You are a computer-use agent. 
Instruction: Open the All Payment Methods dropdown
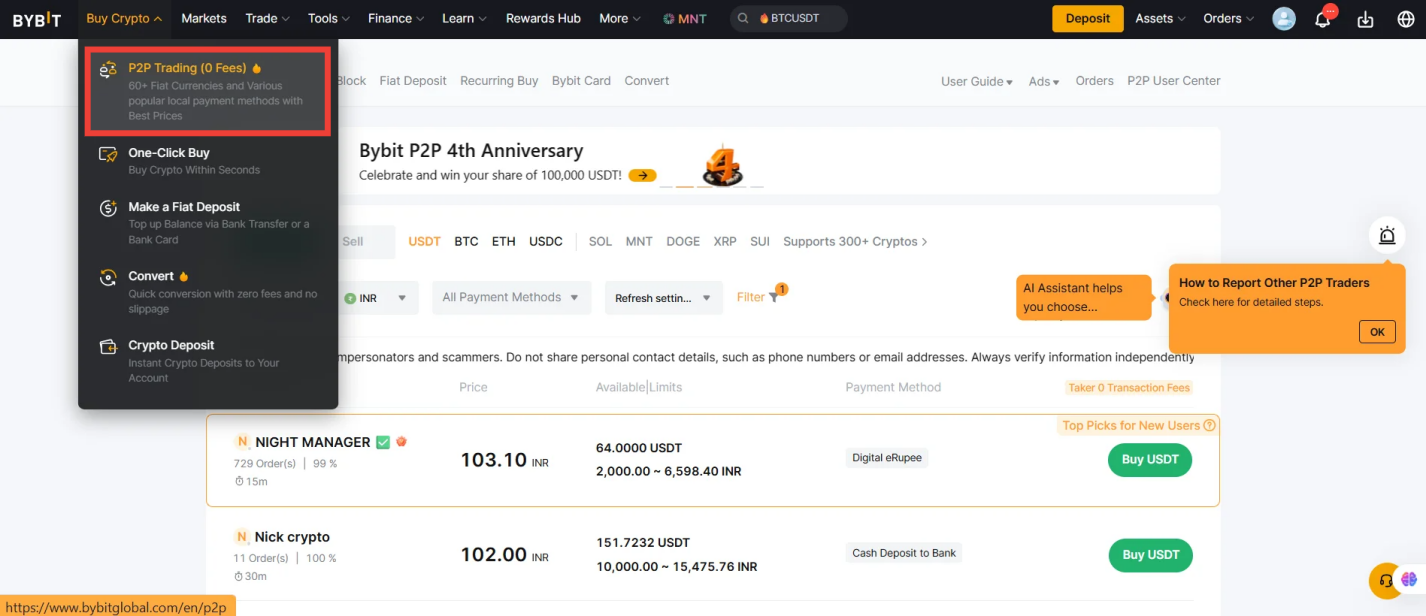tap(511, 297)
